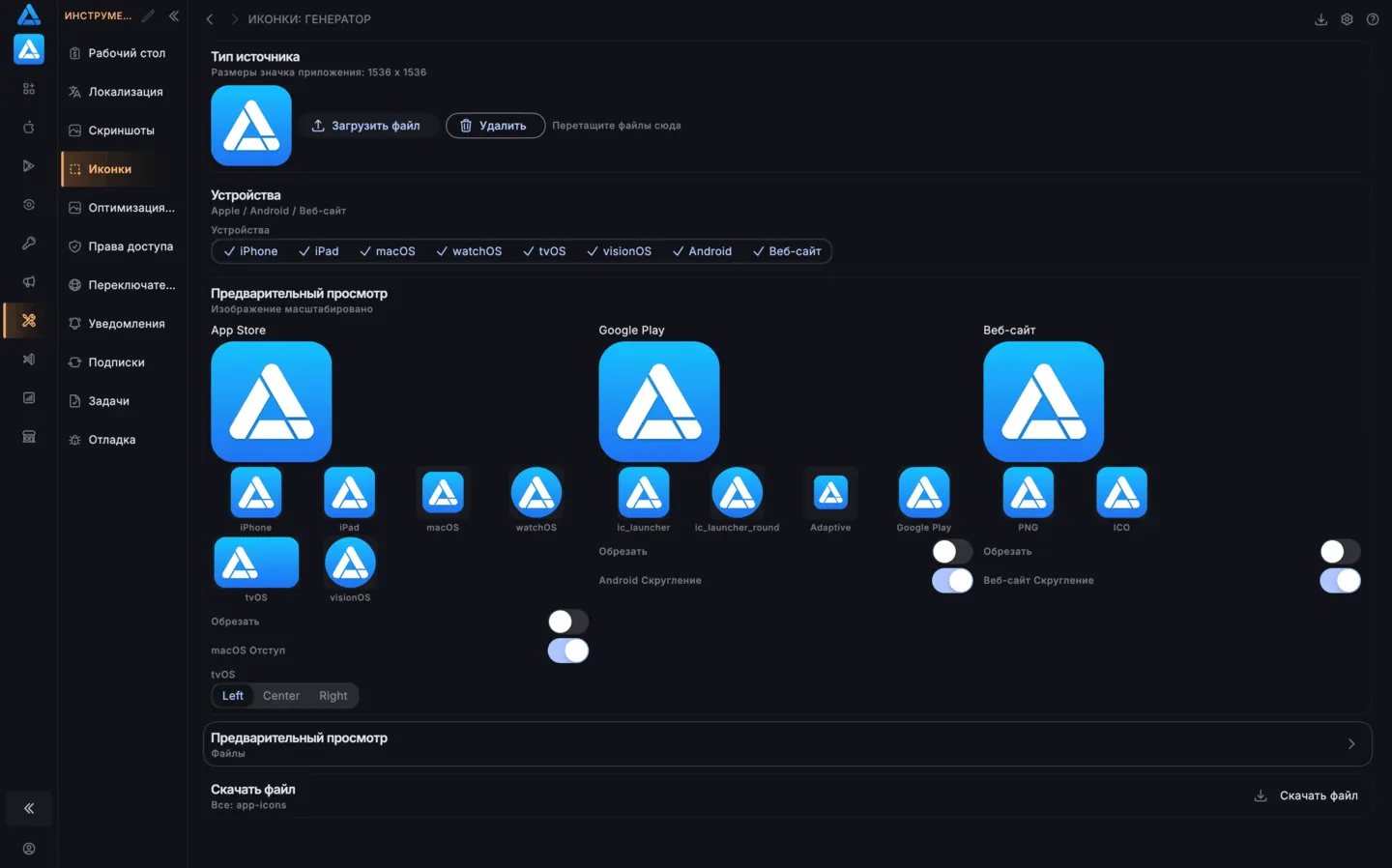Click the Adaptive icon preview

tap(830, 493)
